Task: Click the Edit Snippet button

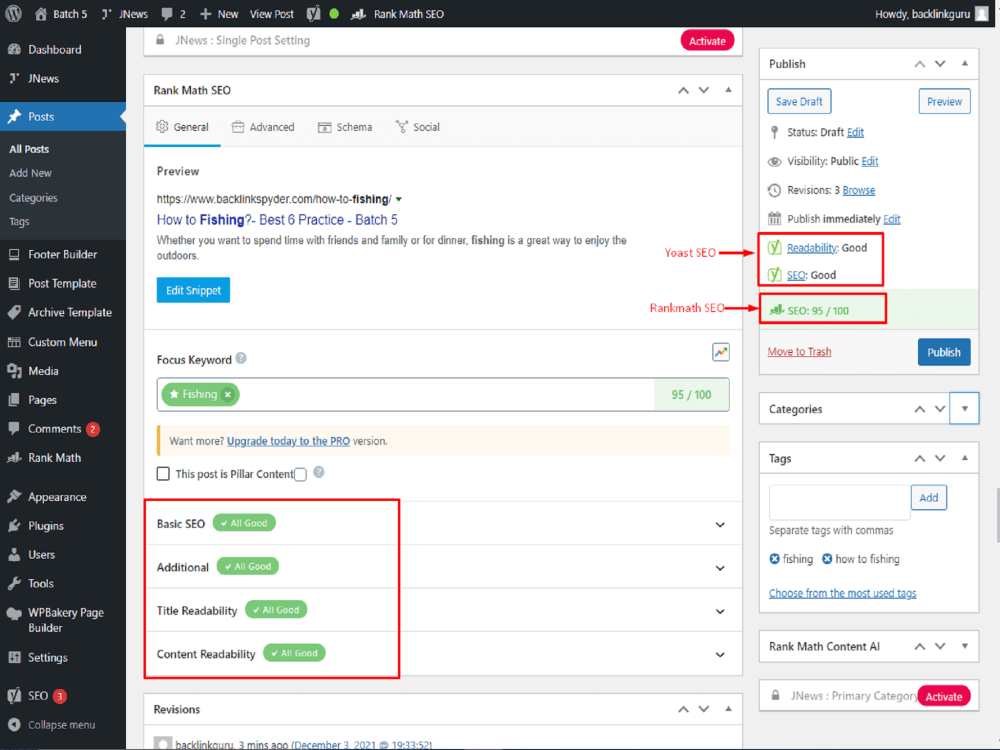Action: coord(193,290)
